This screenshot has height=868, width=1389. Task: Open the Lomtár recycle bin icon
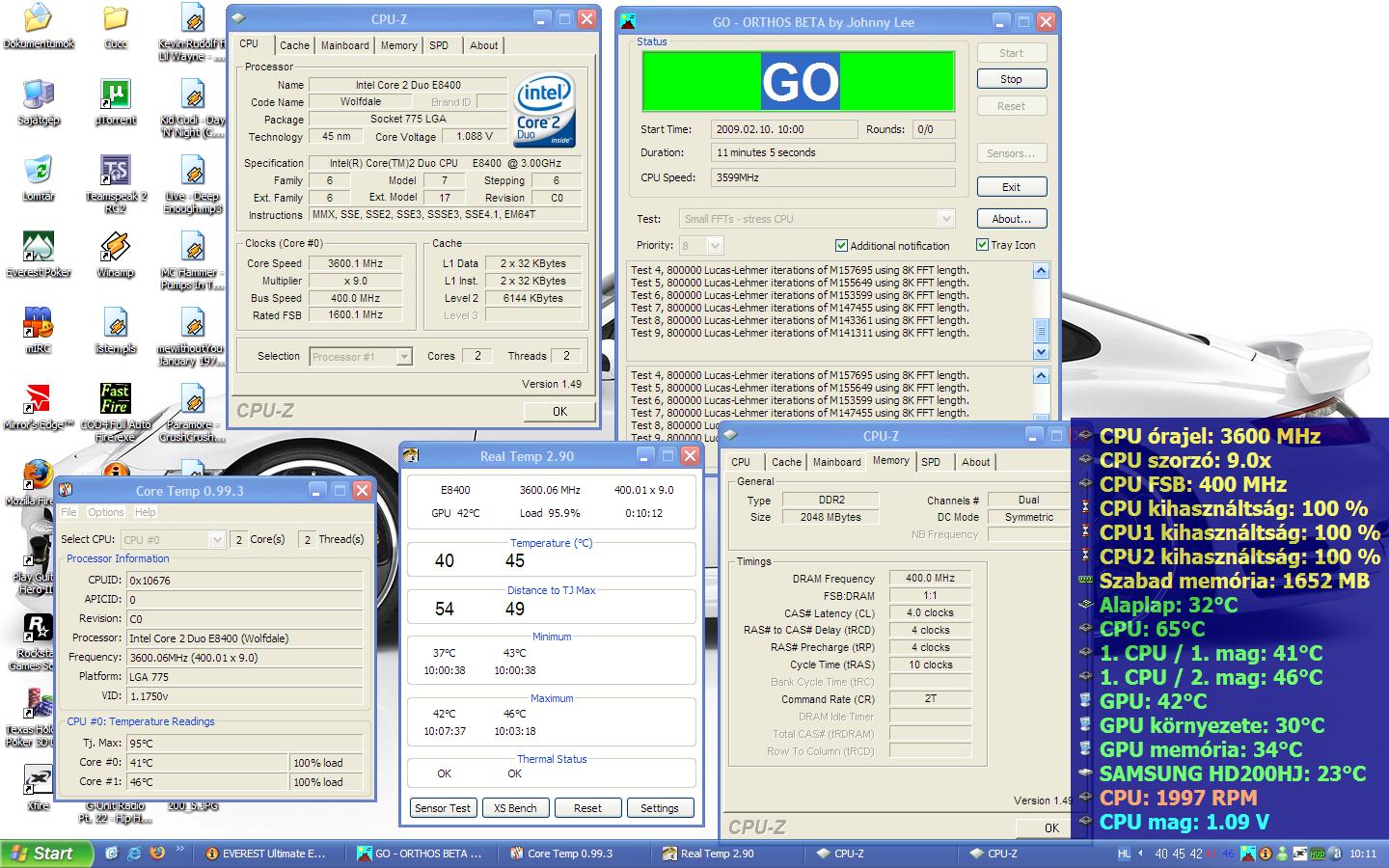click(x=38, y=177)
